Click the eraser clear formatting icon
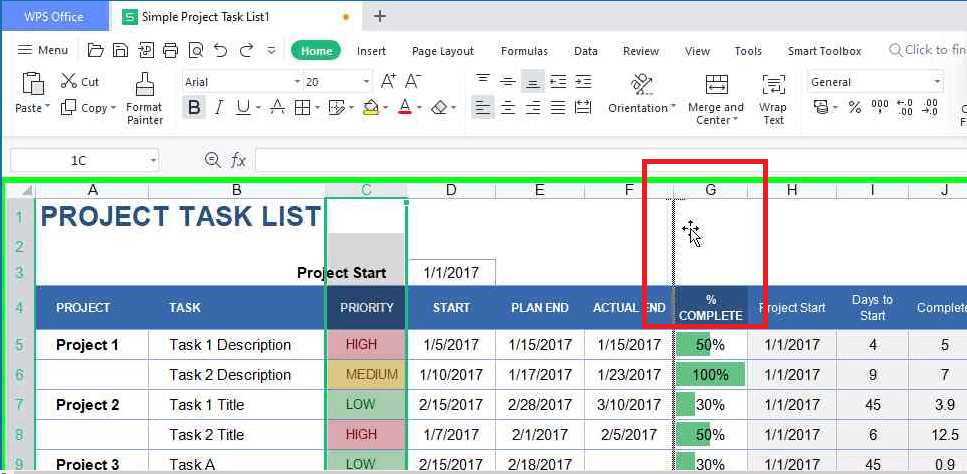Screen dimensions: 967x474 click(439, 108)
